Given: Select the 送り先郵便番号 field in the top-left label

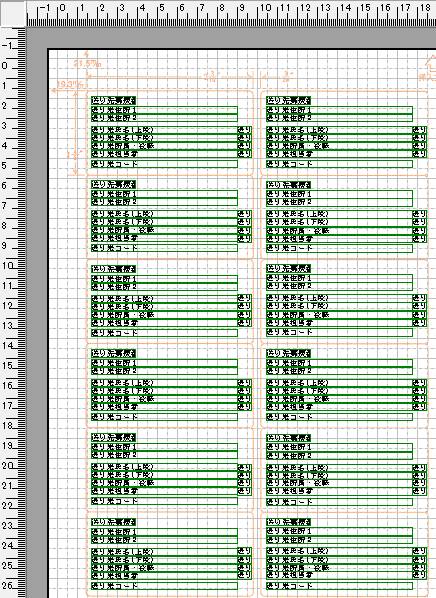Looking at the screenshot, I should 114,101.
